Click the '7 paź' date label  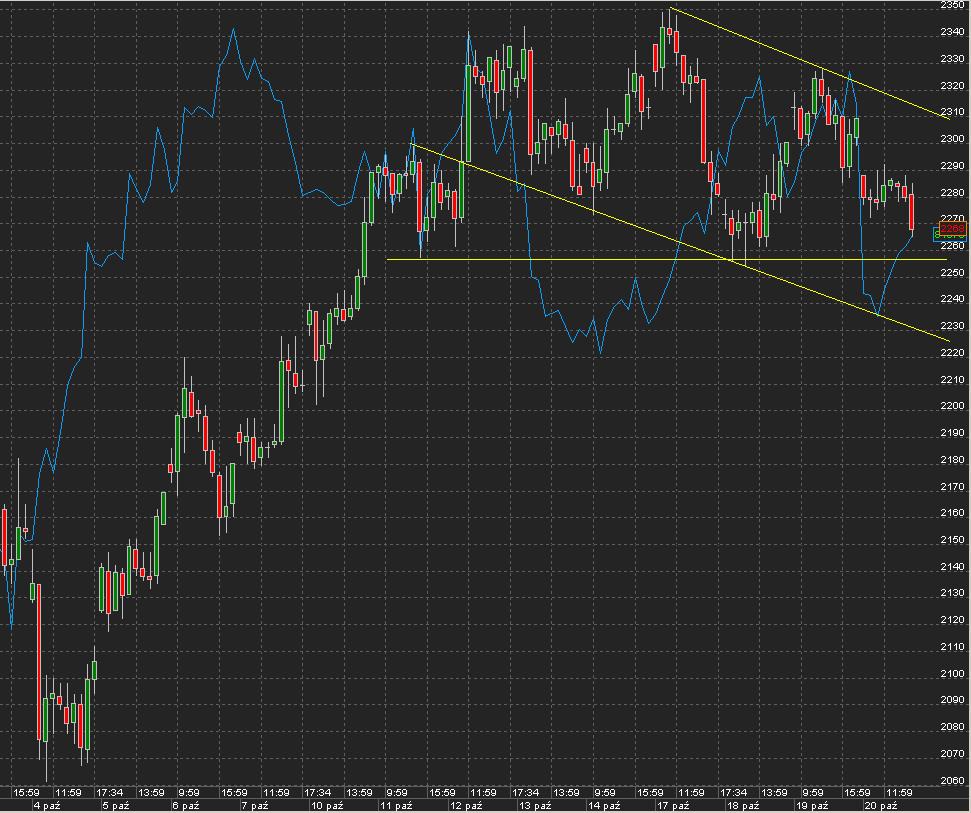pyautogui.click(x=255, y=806)
